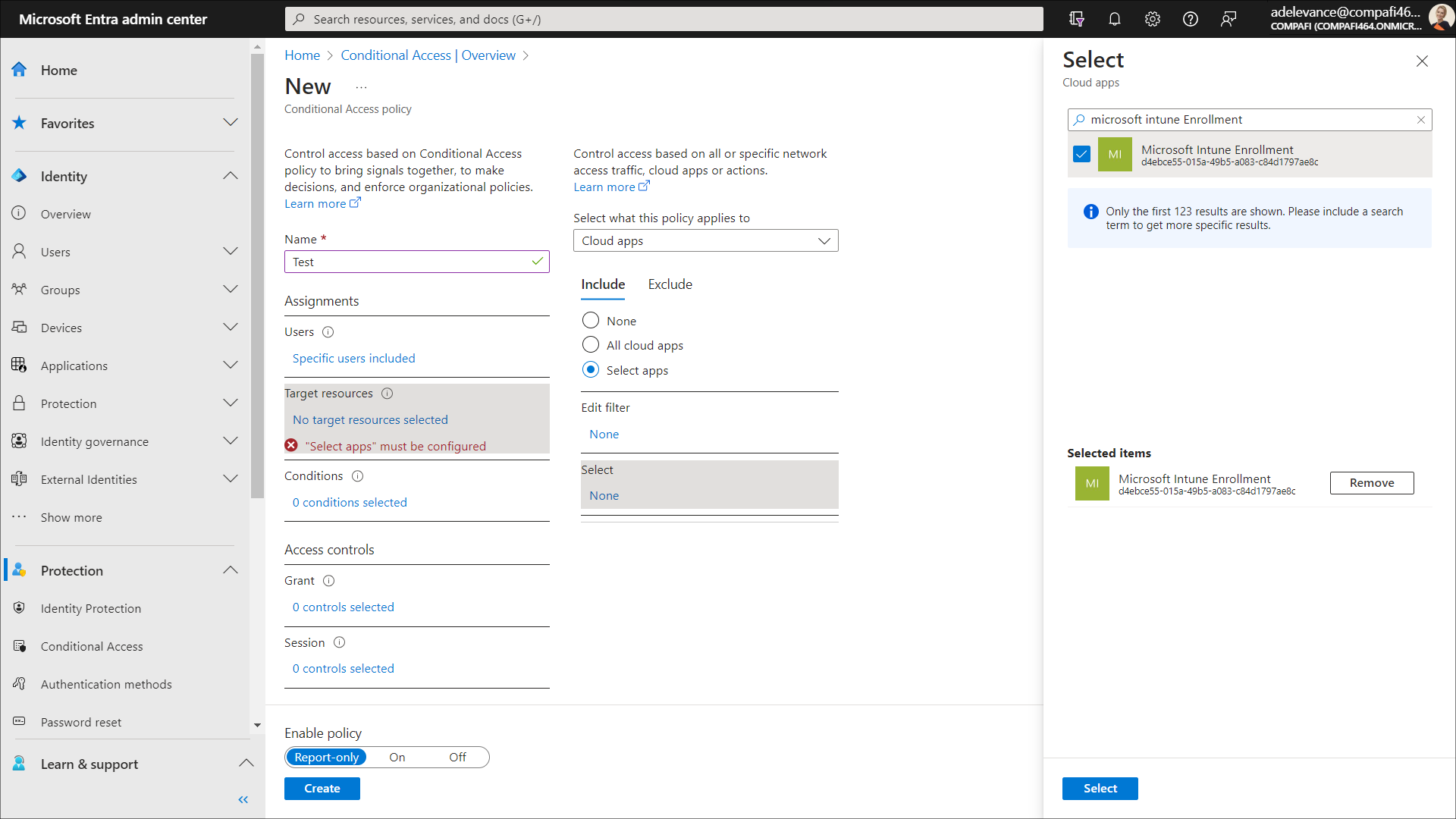Open Conditional Access in sidebar

(92, 646)
